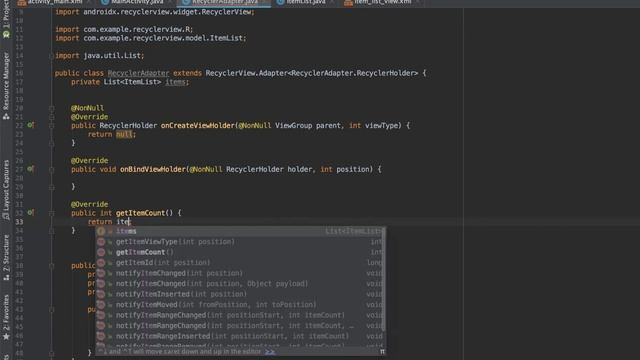640x360 pixels.
Task: Click the pi icon in completion popup footer
Action: tap(382, 351)
